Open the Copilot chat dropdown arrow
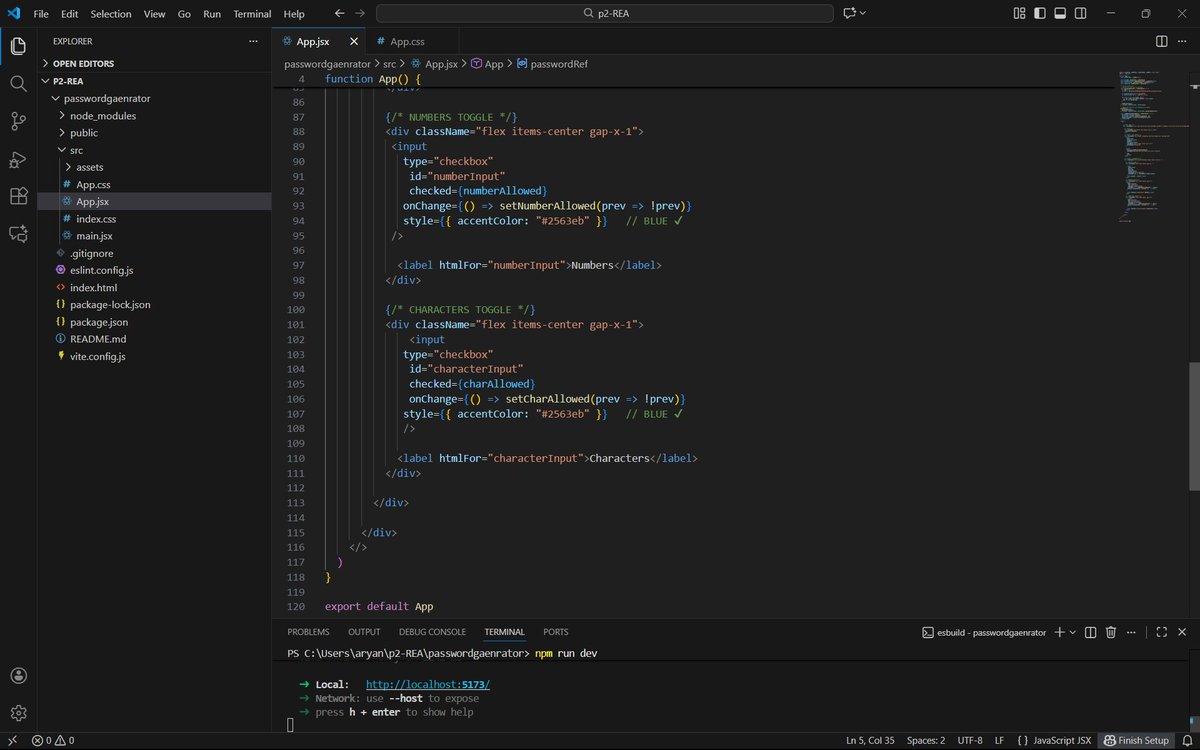 click(x=863, y=13)
